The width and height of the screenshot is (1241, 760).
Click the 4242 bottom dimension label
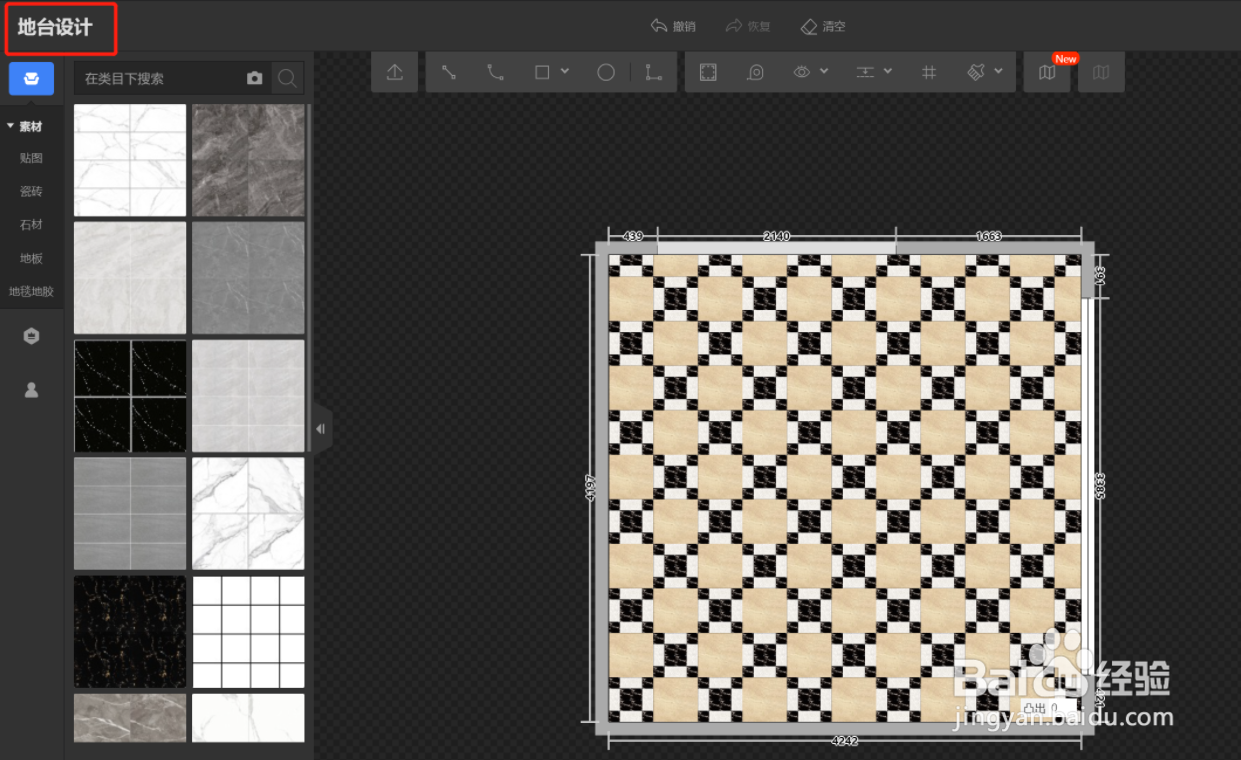coord(845,741)
